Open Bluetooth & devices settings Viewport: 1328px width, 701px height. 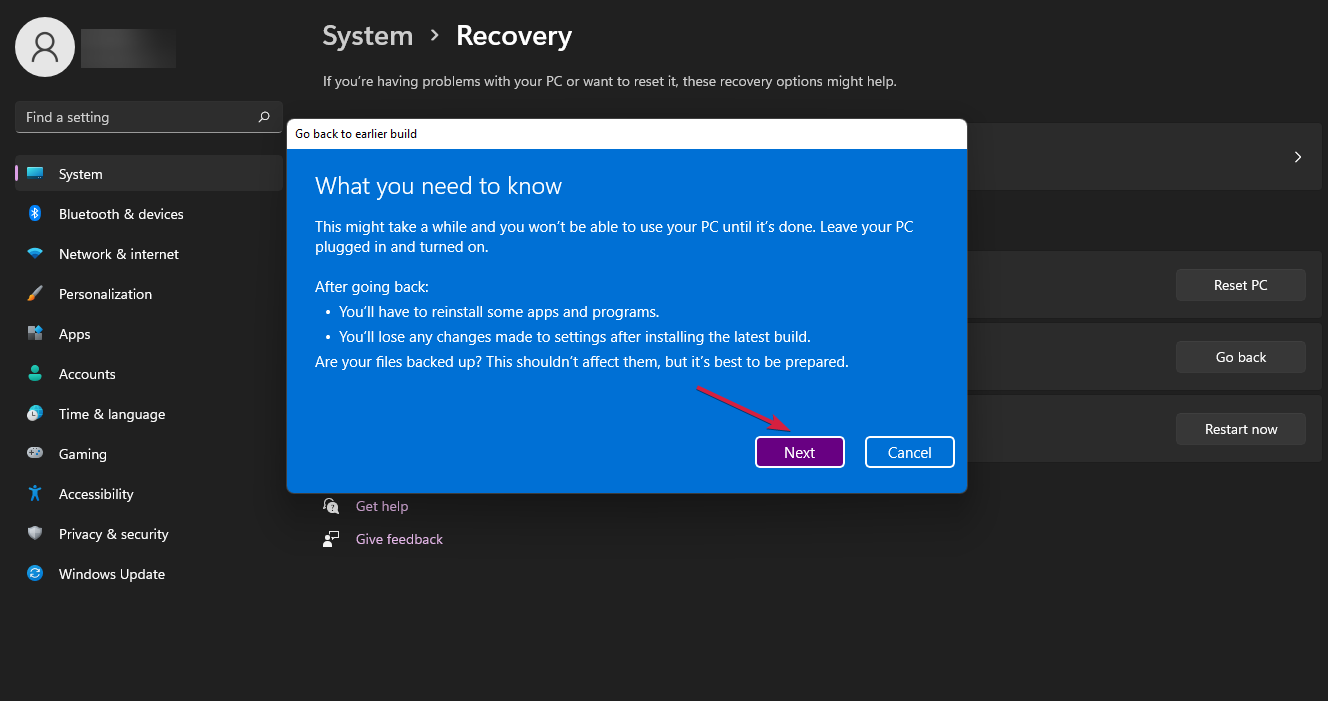pyautogui.click(x=37, y=213)
